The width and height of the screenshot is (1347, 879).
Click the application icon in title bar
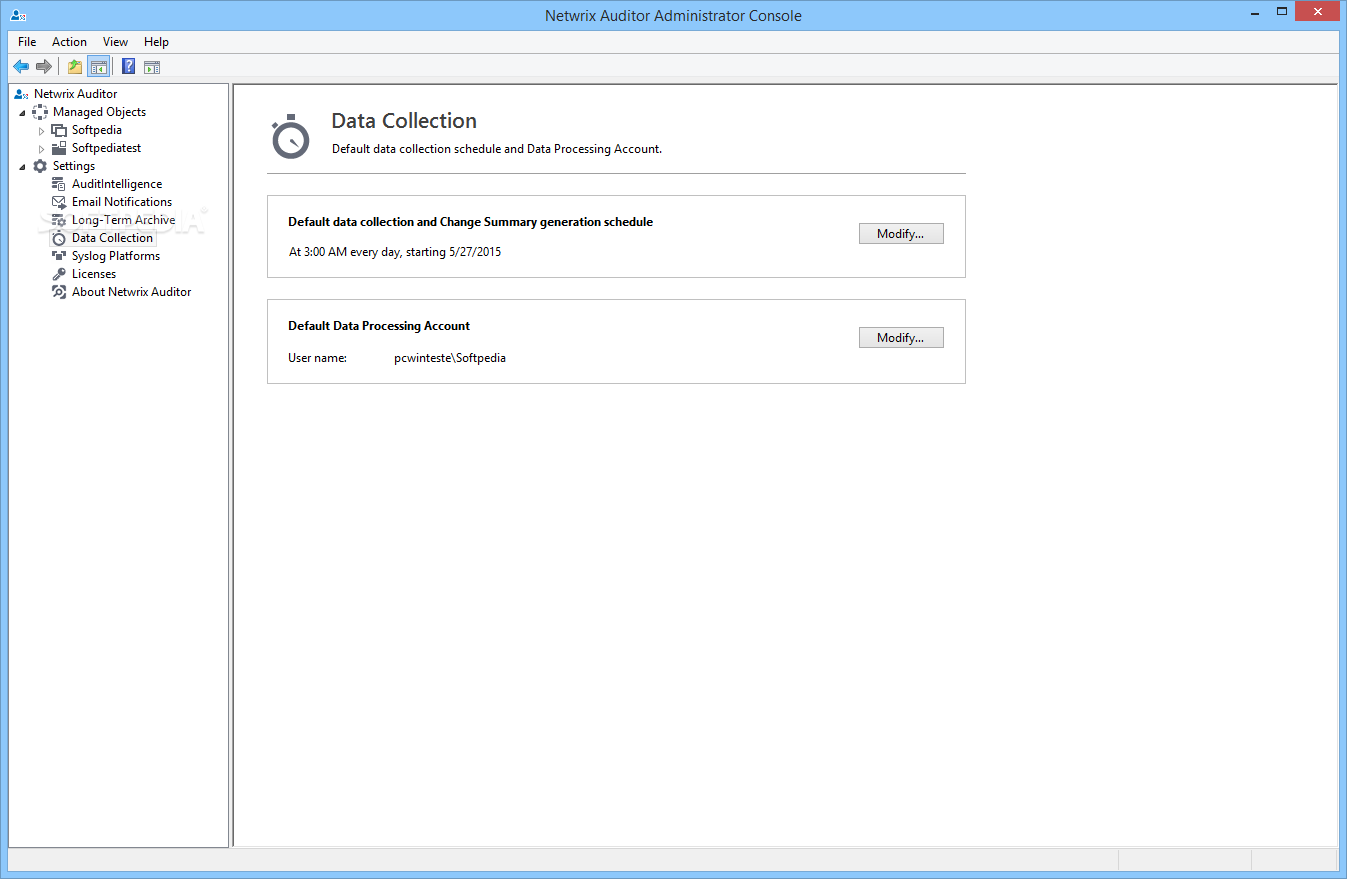click(18, 15)
